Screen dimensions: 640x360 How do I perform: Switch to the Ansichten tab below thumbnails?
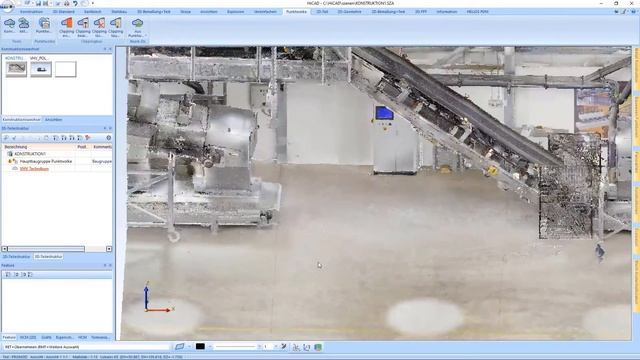53,120
